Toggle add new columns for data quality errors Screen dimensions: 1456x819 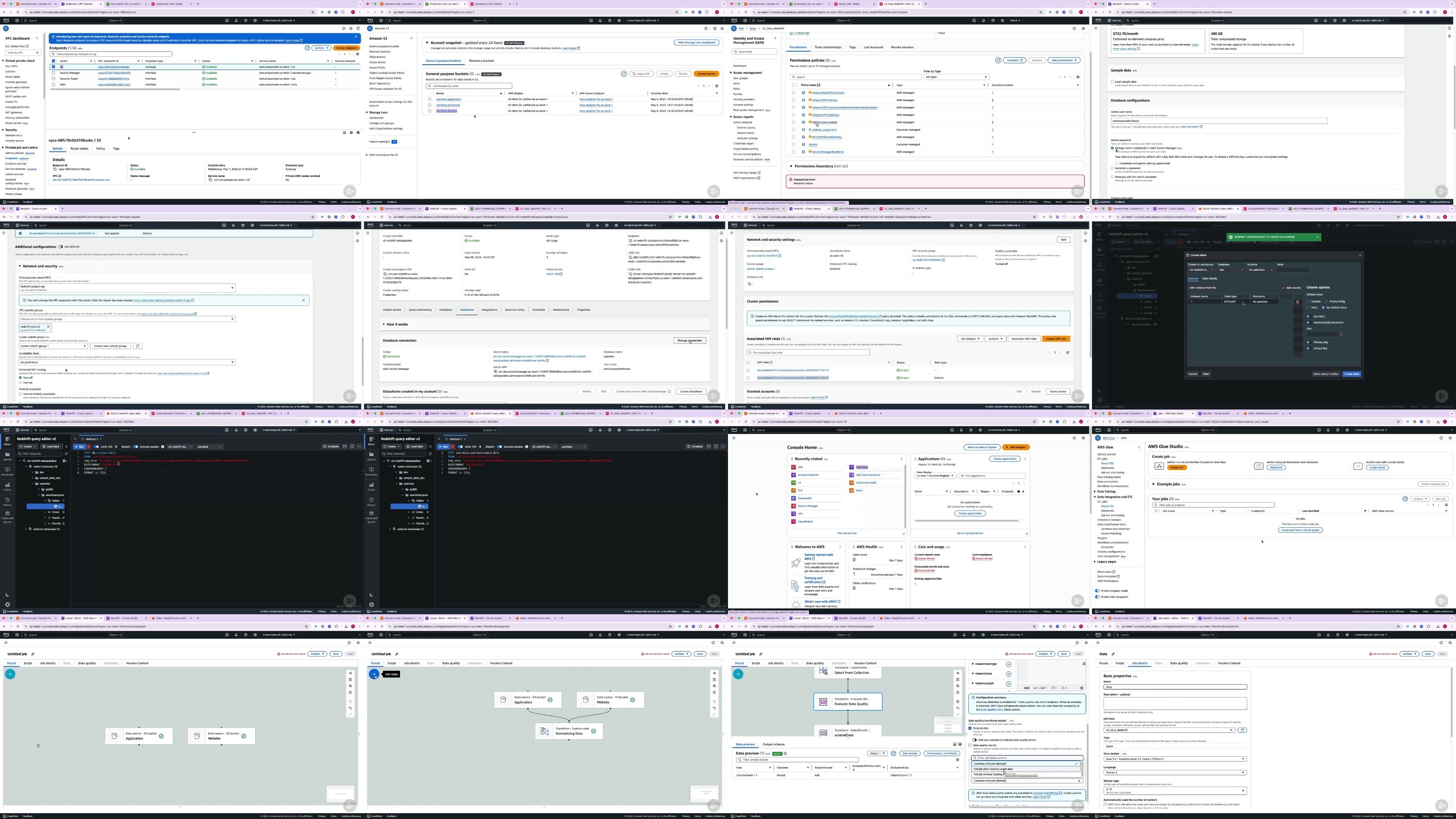(x=975, y=740)
